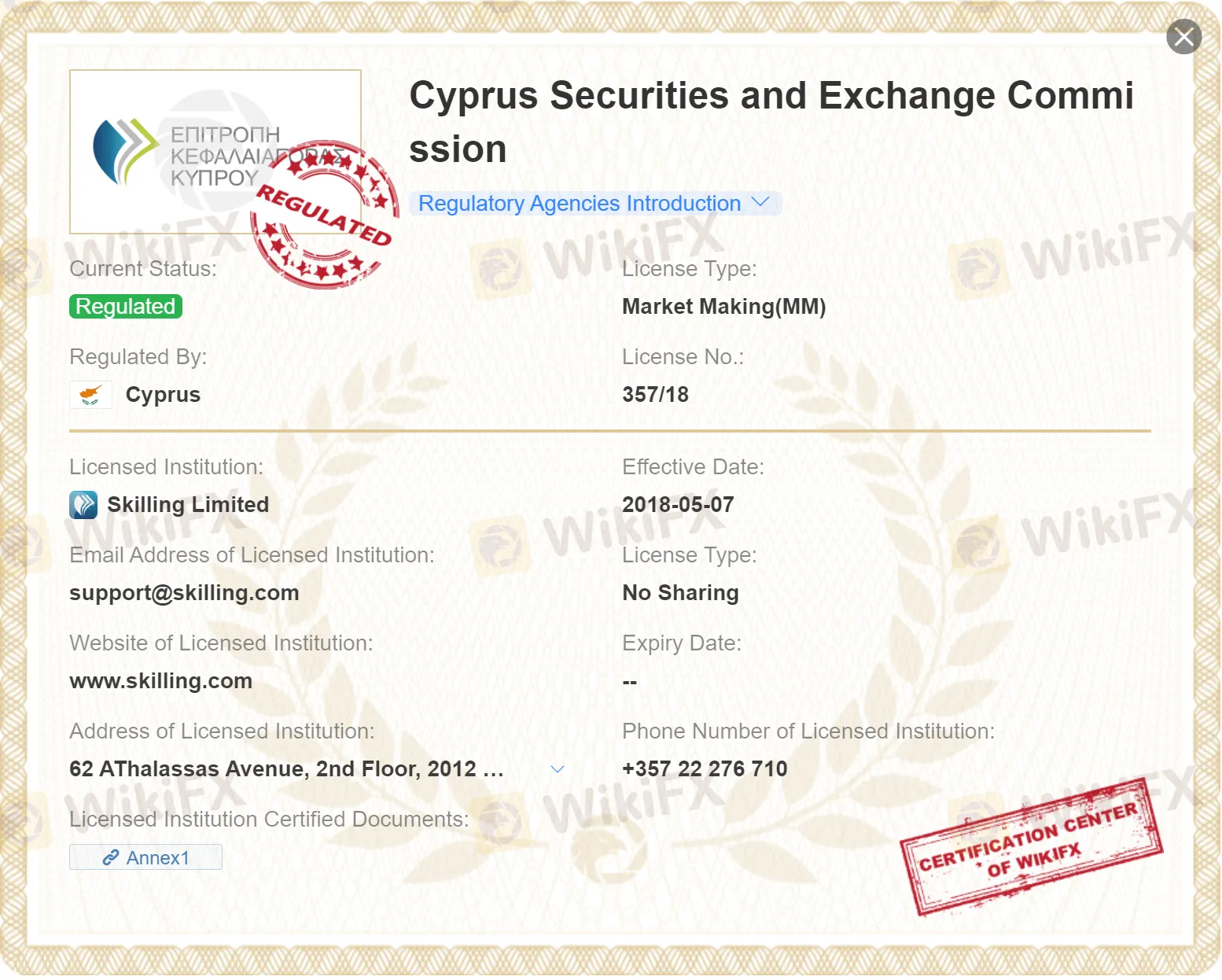The image size is (1222, 980).
Task: Click the Skilling Limited logo icon
Action: [83, 505]
